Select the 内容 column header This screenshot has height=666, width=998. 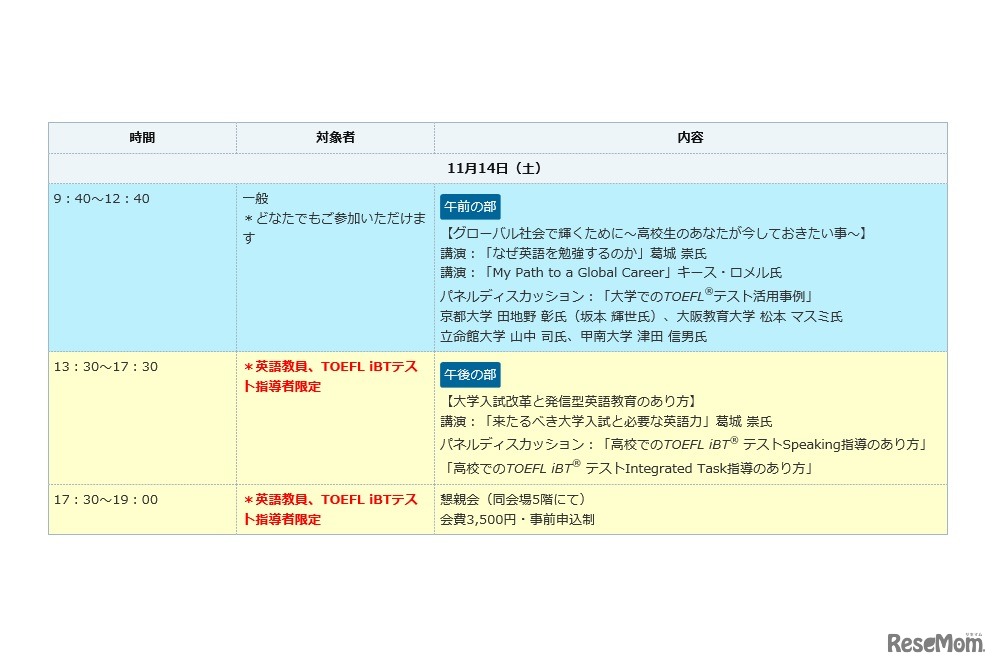[x=689, y=137]
